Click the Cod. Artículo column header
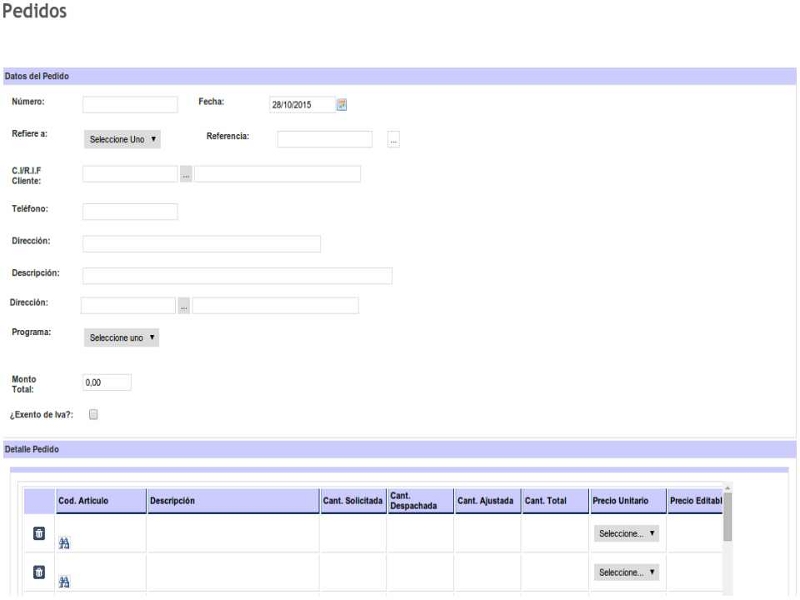The width and height of the screenshot is (800, 600). 83,500
